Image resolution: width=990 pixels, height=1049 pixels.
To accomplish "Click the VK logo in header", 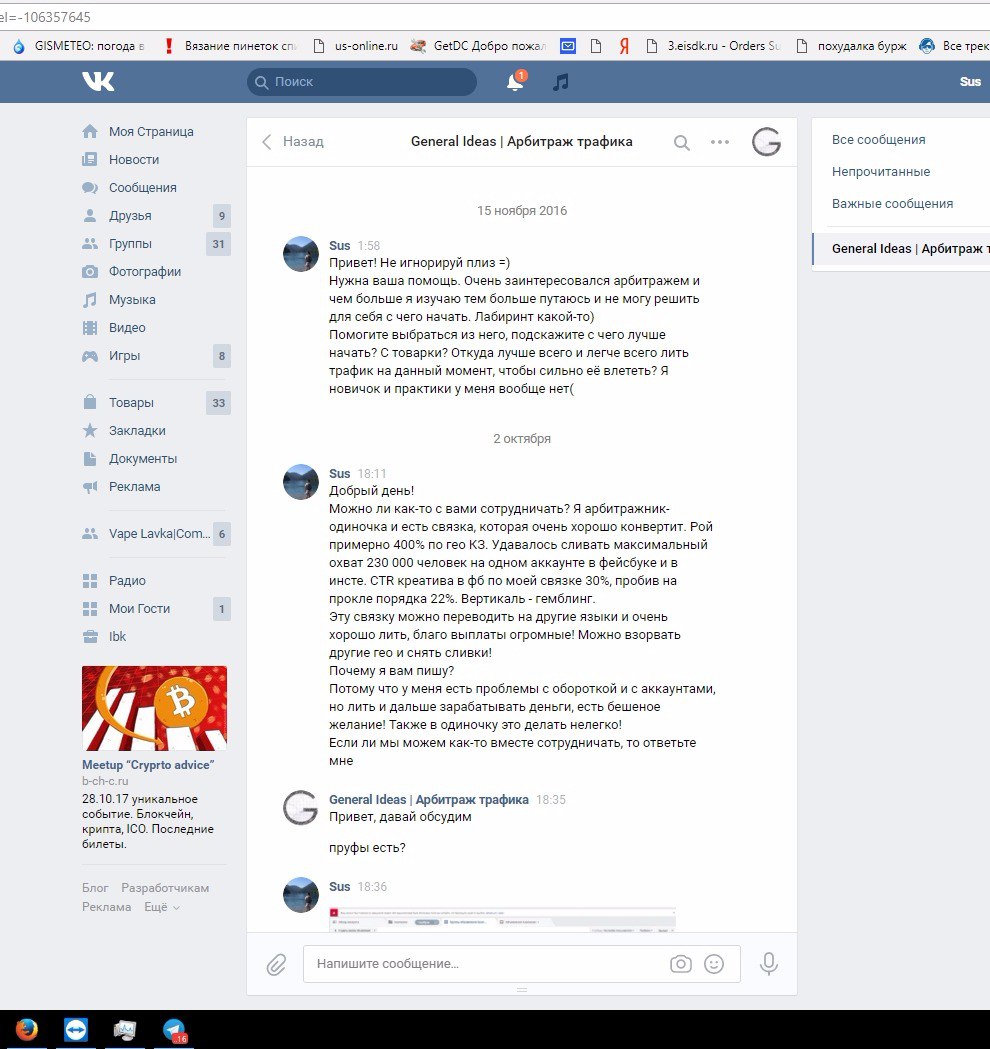I will tap(98, 82).
